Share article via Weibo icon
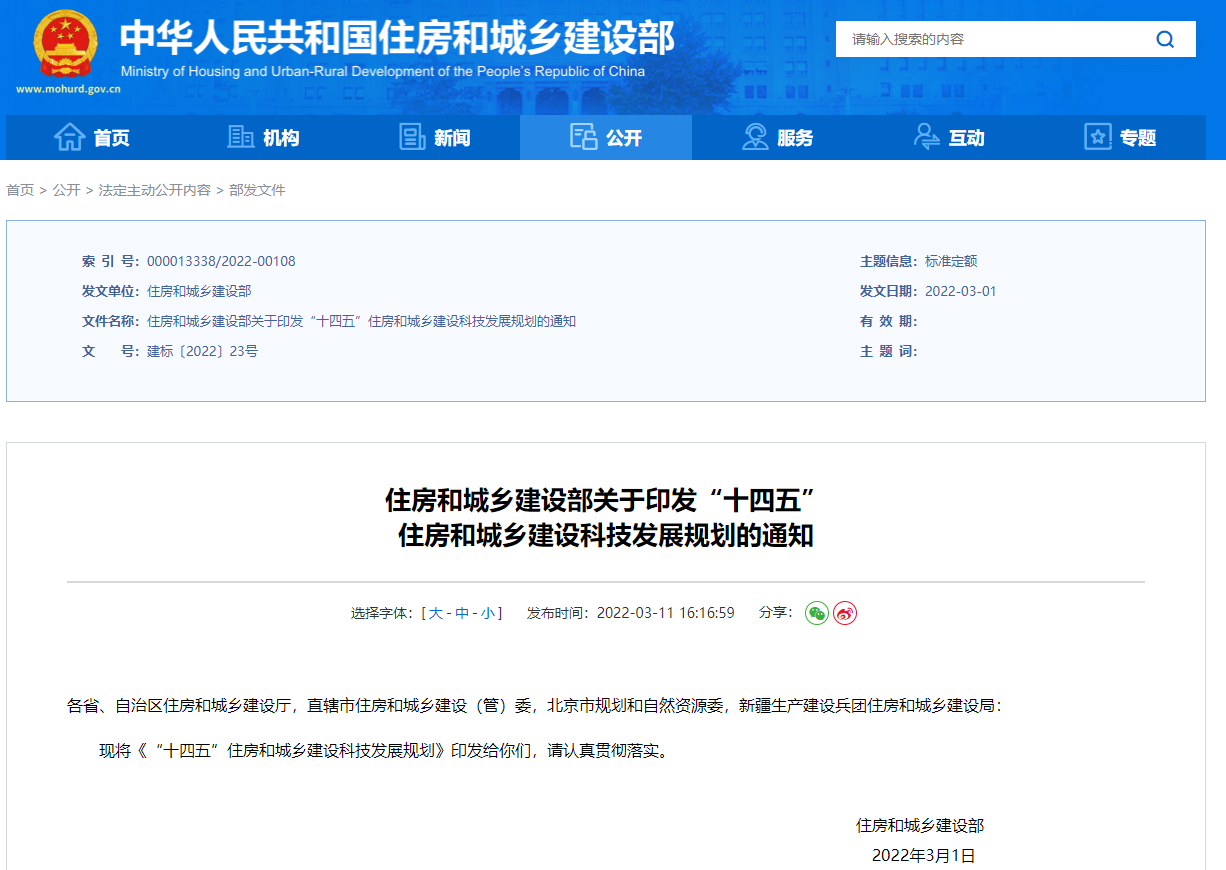The width and height of the screenshot is (1226, 870). click(845, 613)
